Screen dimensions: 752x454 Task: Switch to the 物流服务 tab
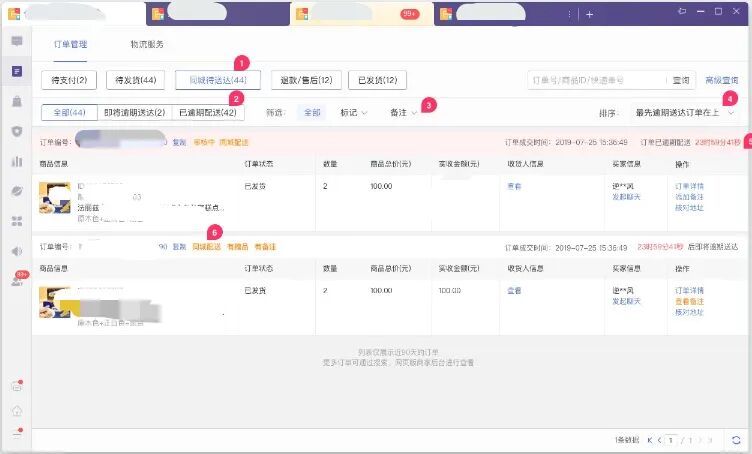point(147,44)
